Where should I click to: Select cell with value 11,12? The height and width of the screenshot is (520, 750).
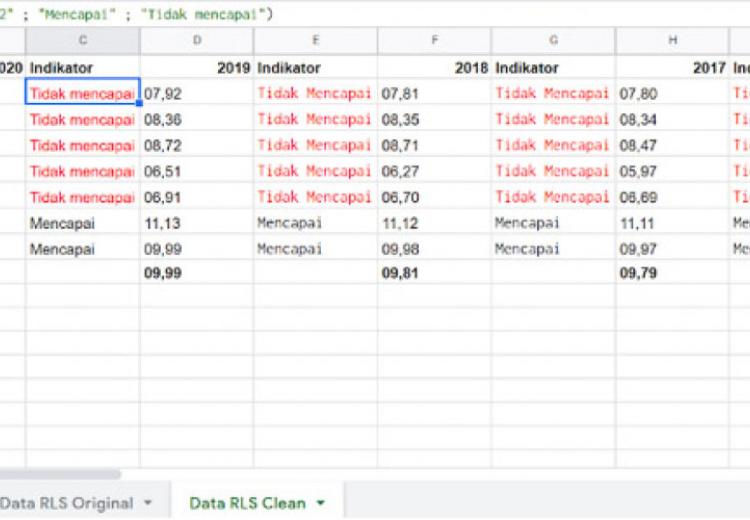coord(434,222)
